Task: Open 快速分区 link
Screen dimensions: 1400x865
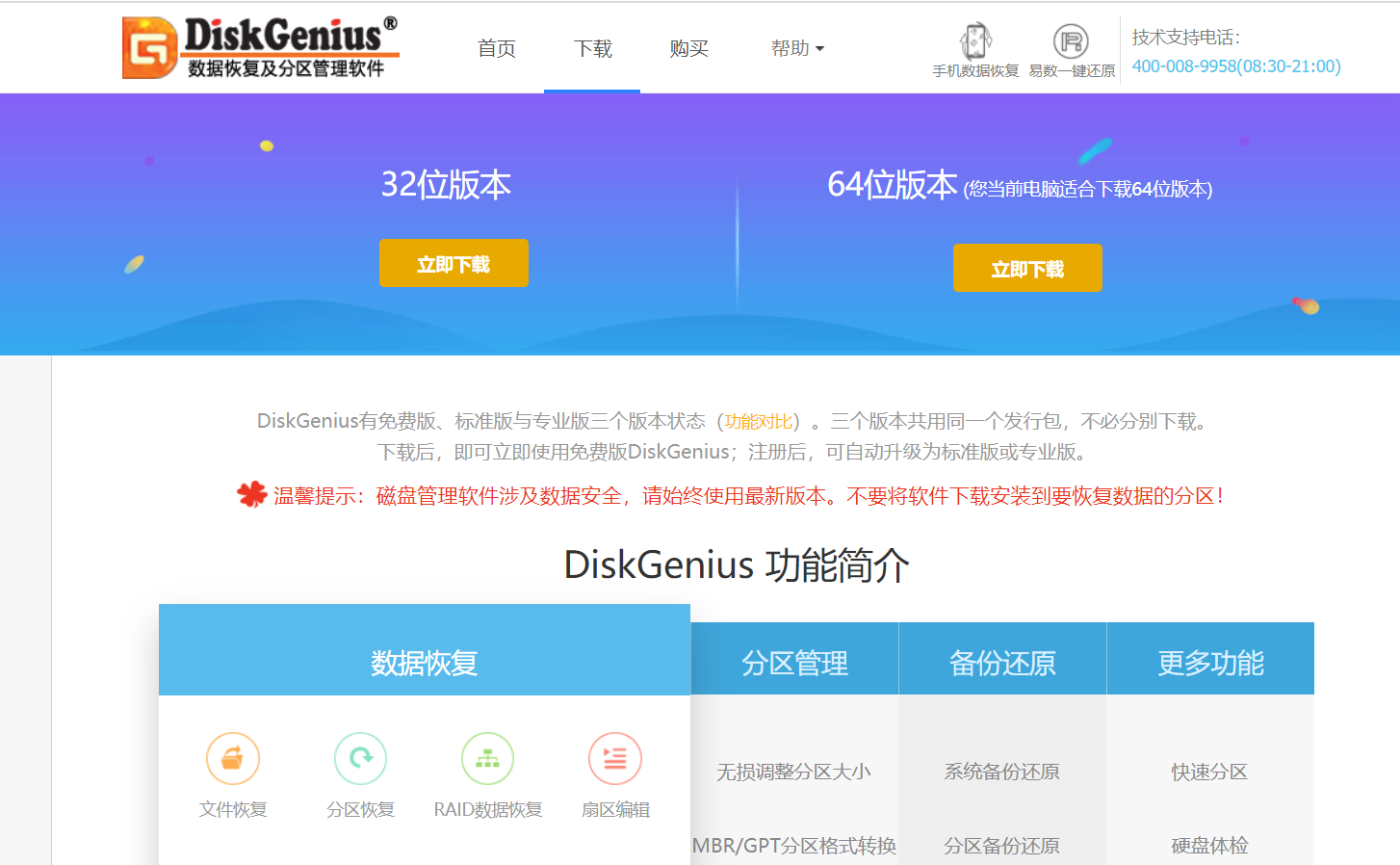Action: click(1209, 772)
